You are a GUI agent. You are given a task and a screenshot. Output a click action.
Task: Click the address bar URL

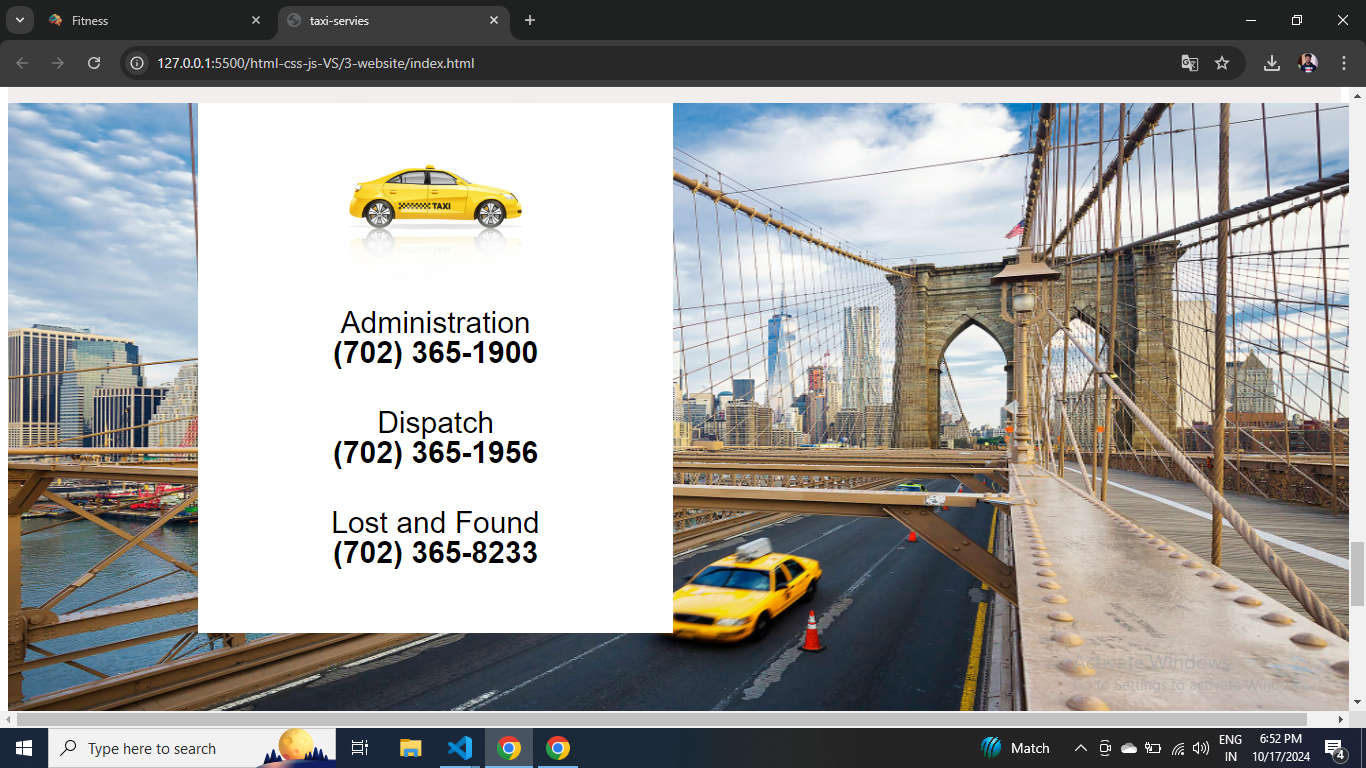click(315, 63)
